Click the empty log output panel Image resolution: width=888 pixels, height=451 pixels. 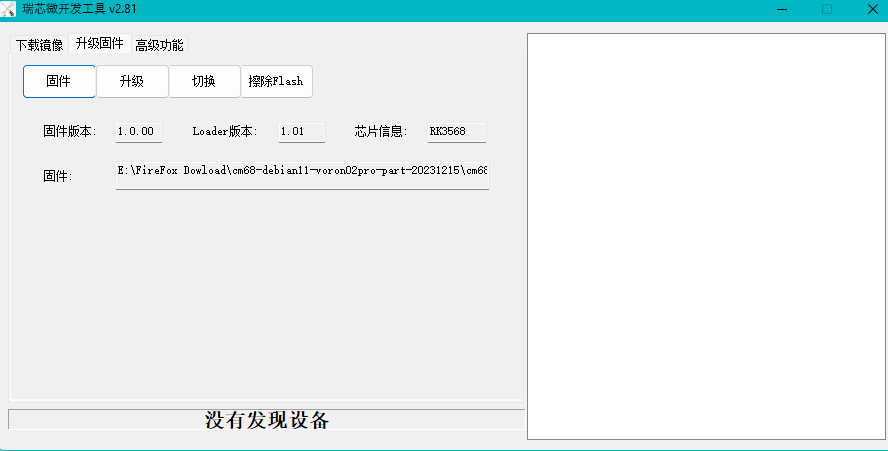click(706, 236)
